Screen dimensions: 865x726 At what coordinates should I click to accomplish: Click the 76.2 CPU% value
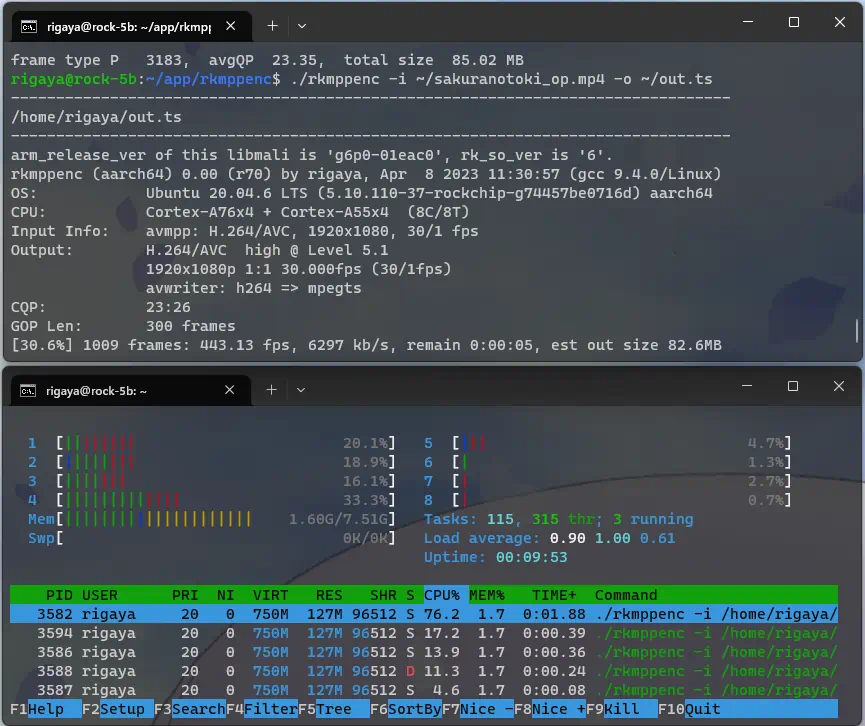[x=441, y=614]
